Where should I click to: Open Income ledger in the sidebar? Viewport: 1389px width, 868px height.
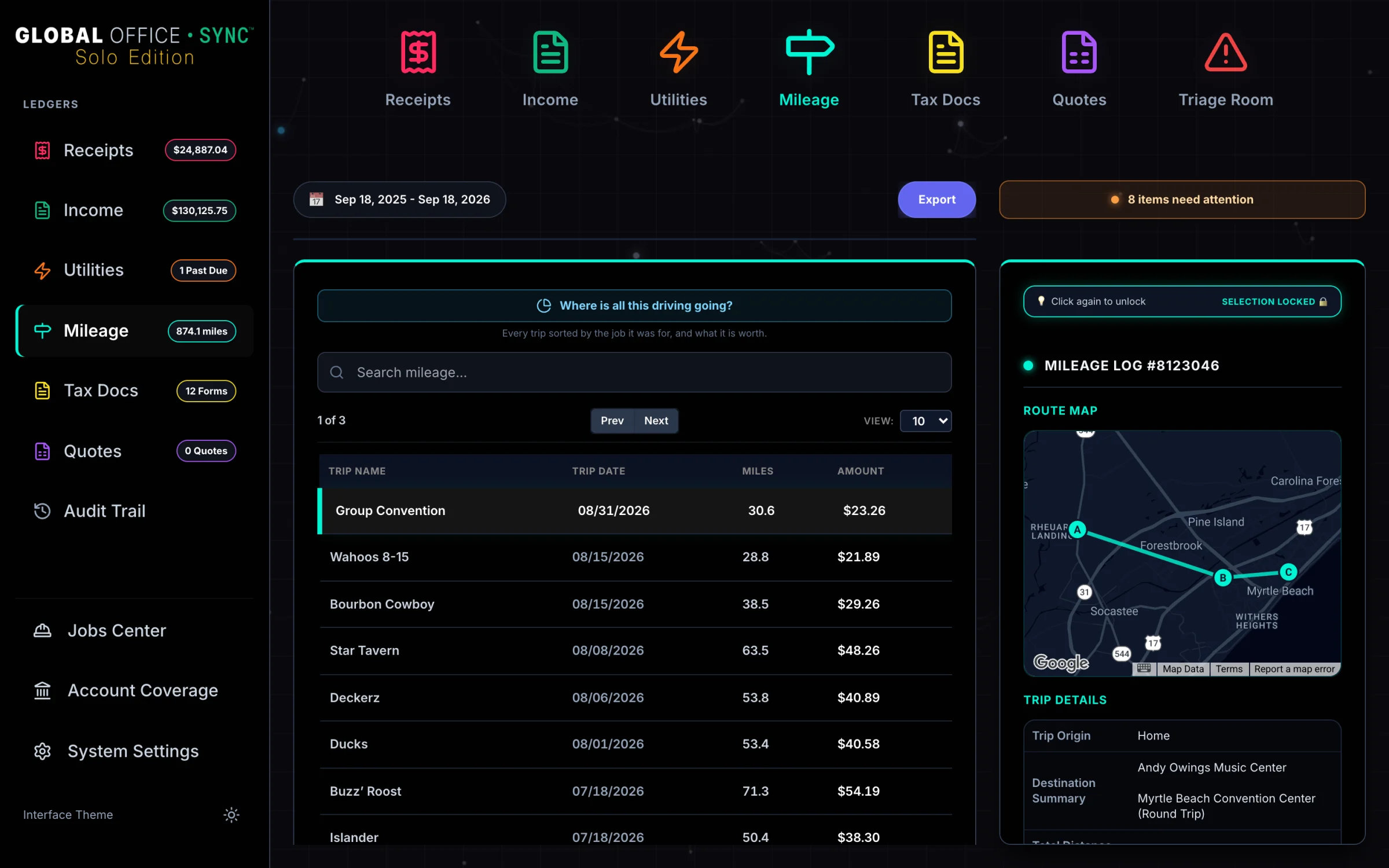(x=134, y=211)
